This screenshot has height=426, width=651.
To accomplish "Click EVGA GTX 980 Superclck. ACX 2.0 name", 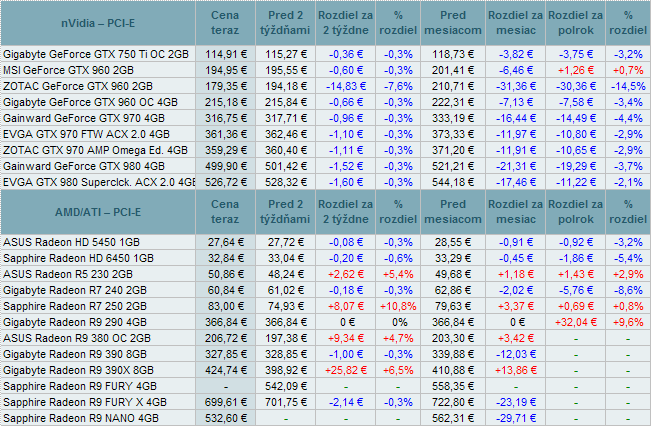I will [x=99, y=182].
